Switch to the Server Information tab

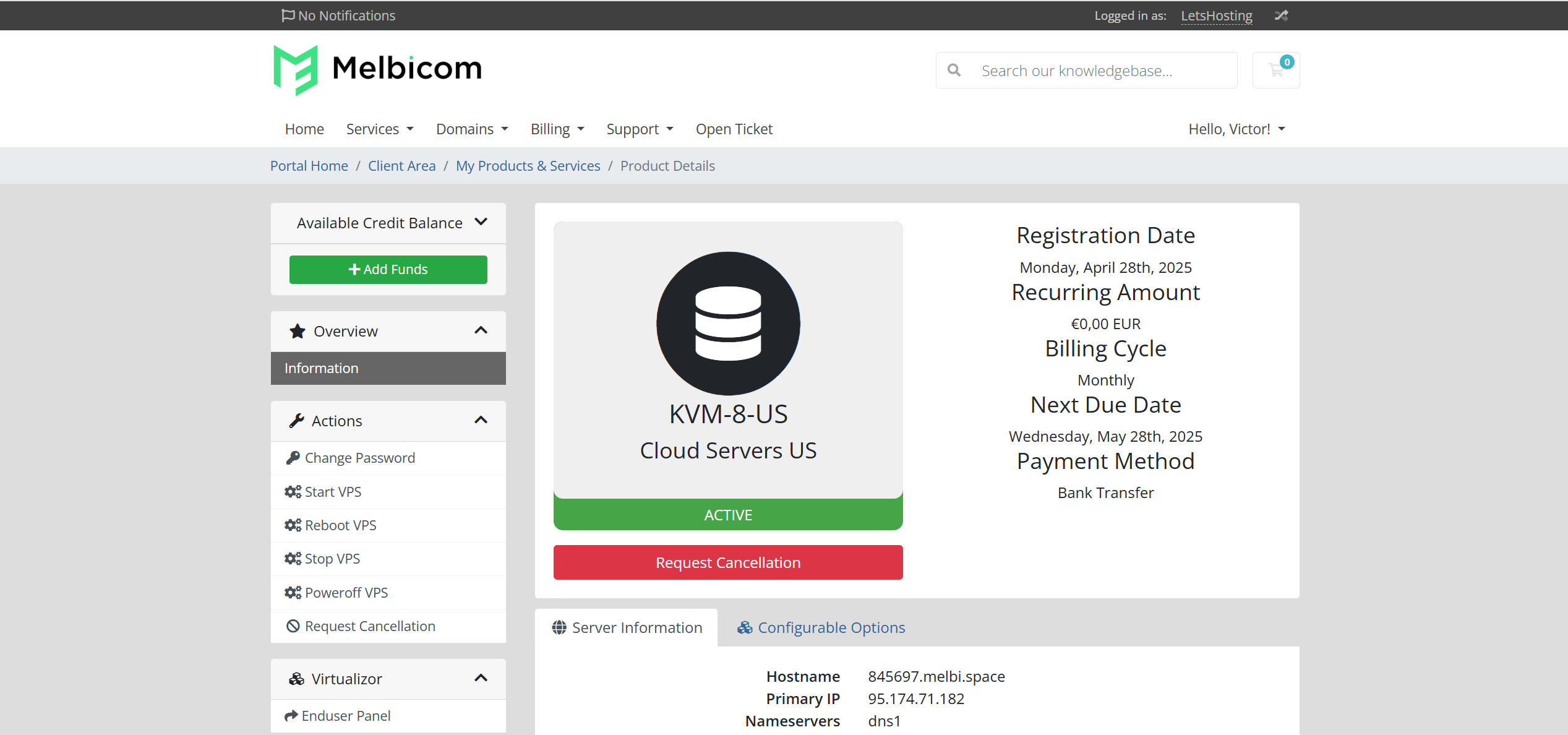627,627
